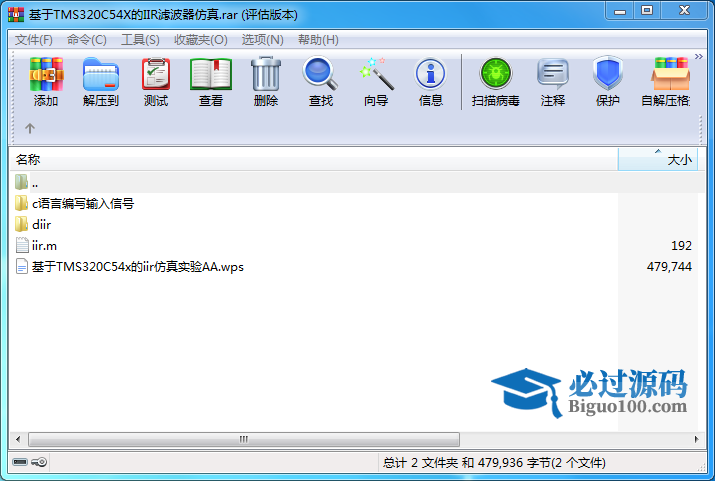715x481 pixels.
Task: Minimize the WinRAR window
Action: (620, 11)
